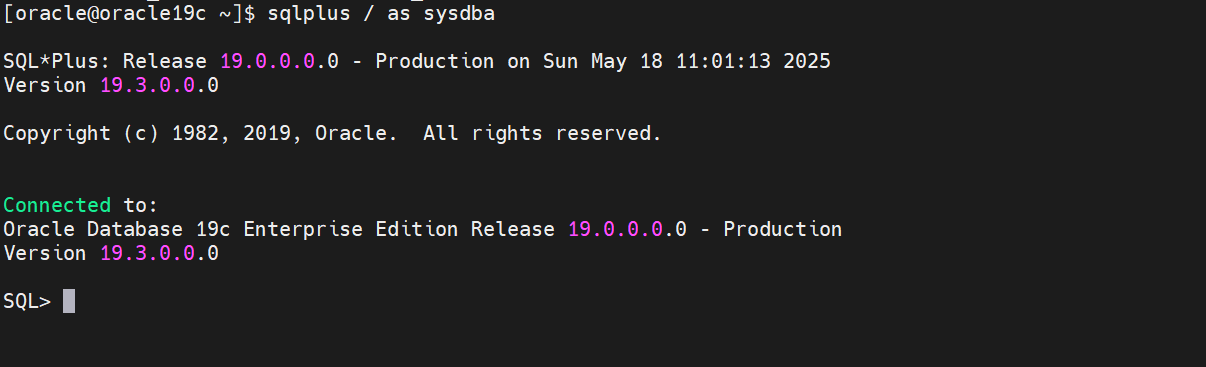Click the blinking cursor after SQL> prompt
Viewport: 1206px width, 367px height.
[x=69, y=301]
